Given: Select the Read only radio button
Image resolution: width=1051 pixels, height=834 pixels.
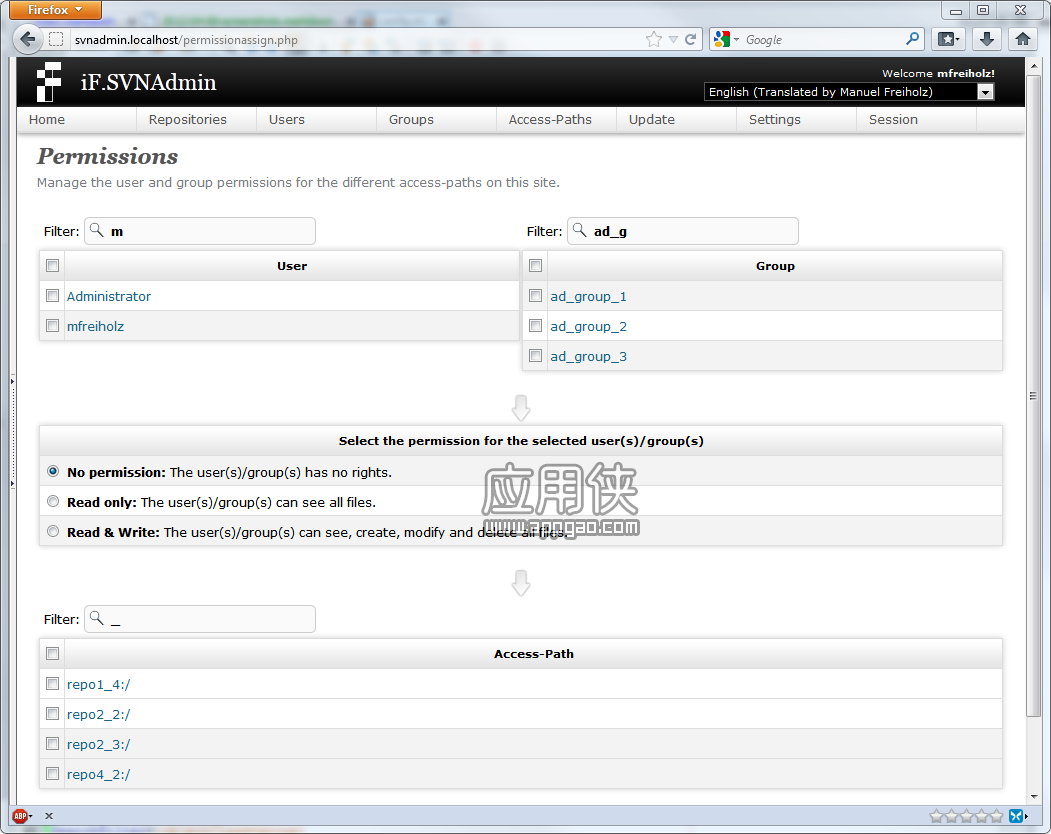Looking at the screenshot, I should [53, 501].
